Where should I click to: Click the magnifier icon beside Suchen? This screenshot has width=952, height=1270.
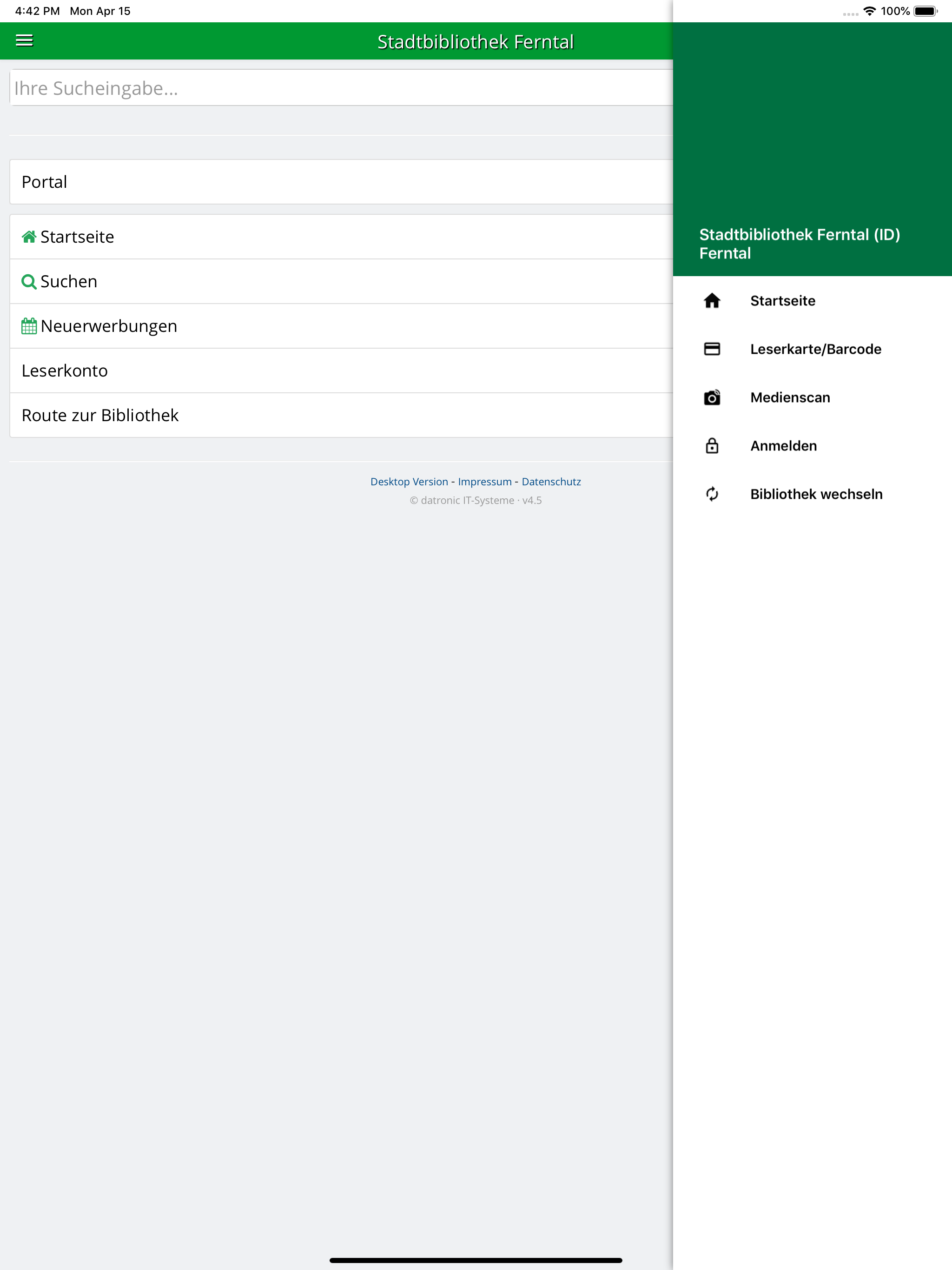coord(29,281)
